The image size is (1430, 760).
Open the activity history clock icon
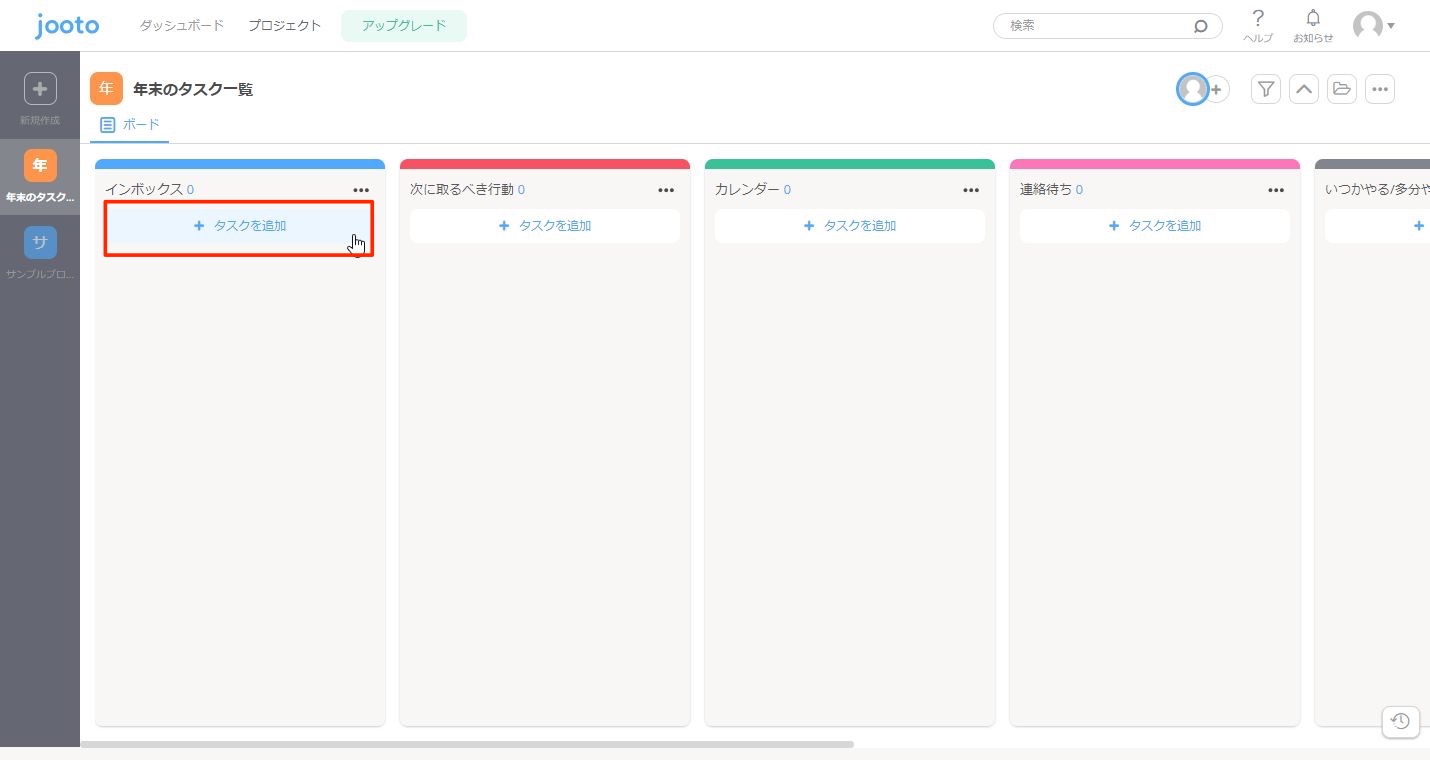point(1401,721)
